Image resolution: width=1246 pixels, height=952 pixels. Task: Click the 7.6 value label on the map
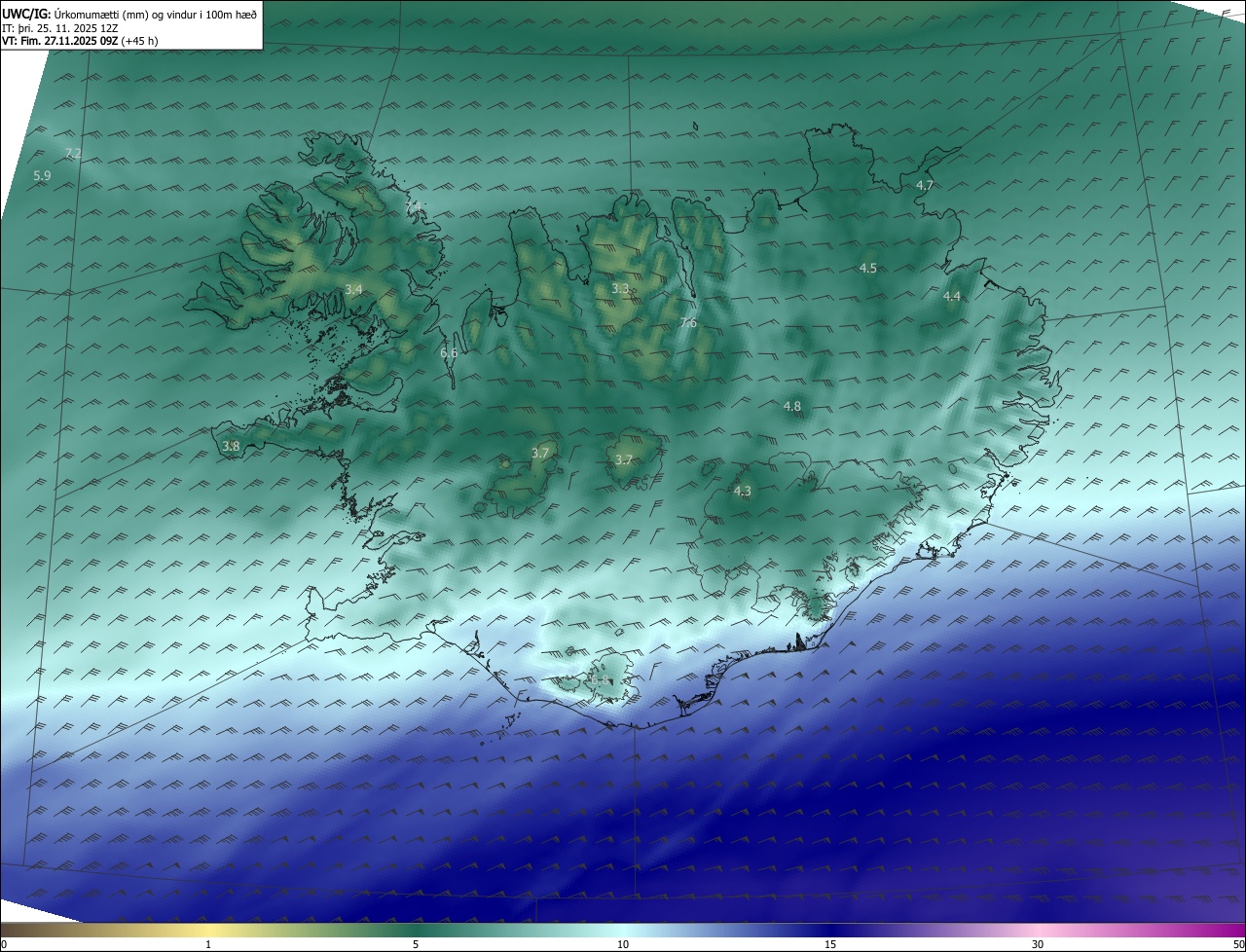pos(688,323)
